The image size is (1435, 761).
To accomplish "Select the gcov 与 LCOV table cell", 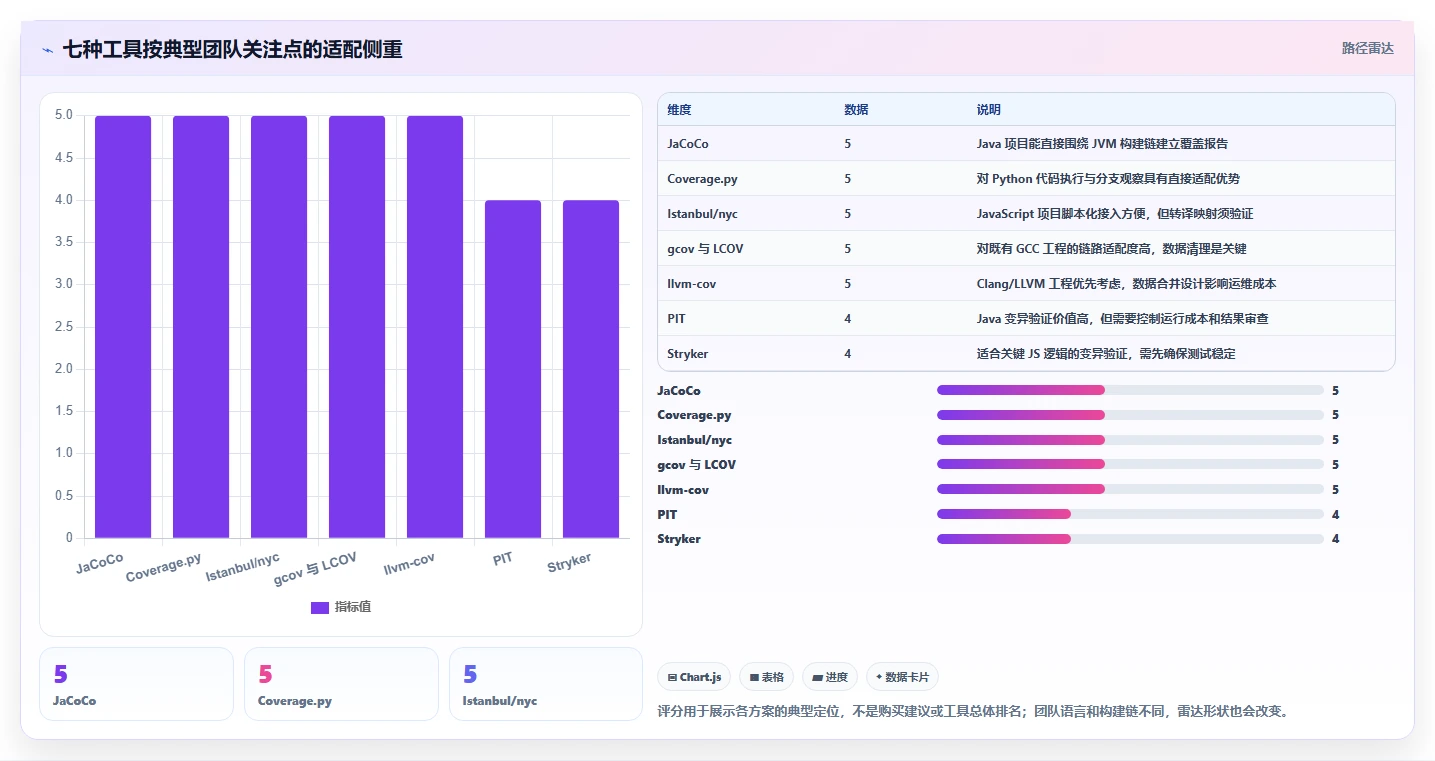I will [705, 249].
